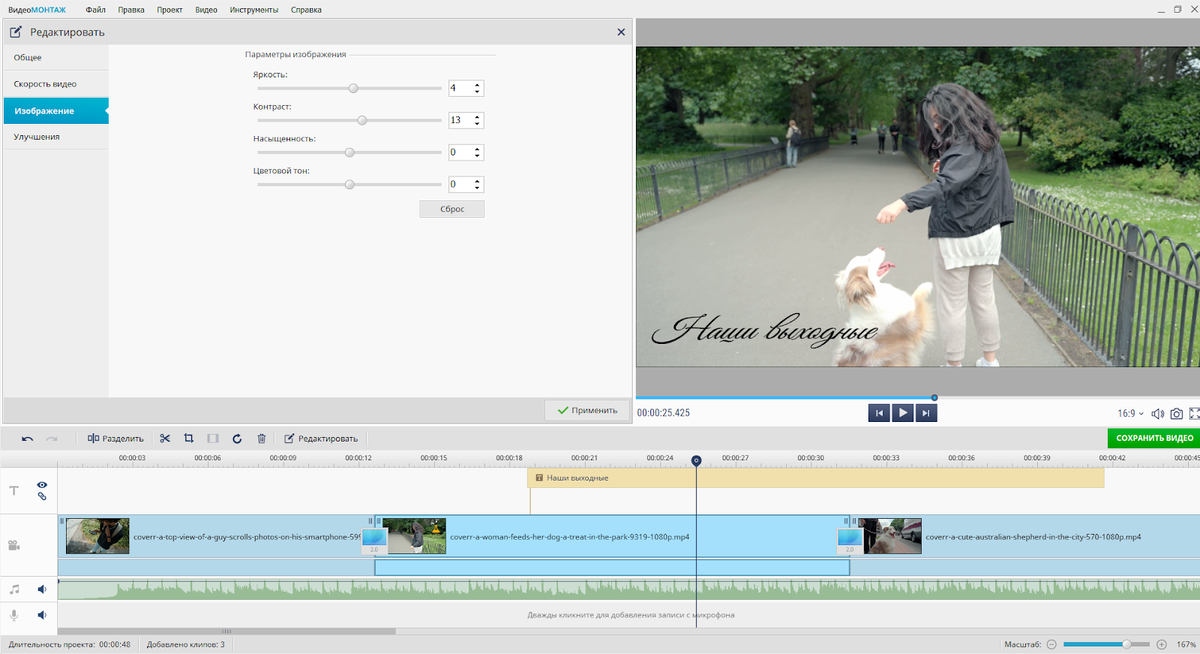Image resolution: width=1200 pixels, height=654 pixels.
Task: Open the Инструменты menu
Action: [x=254, y=9]
